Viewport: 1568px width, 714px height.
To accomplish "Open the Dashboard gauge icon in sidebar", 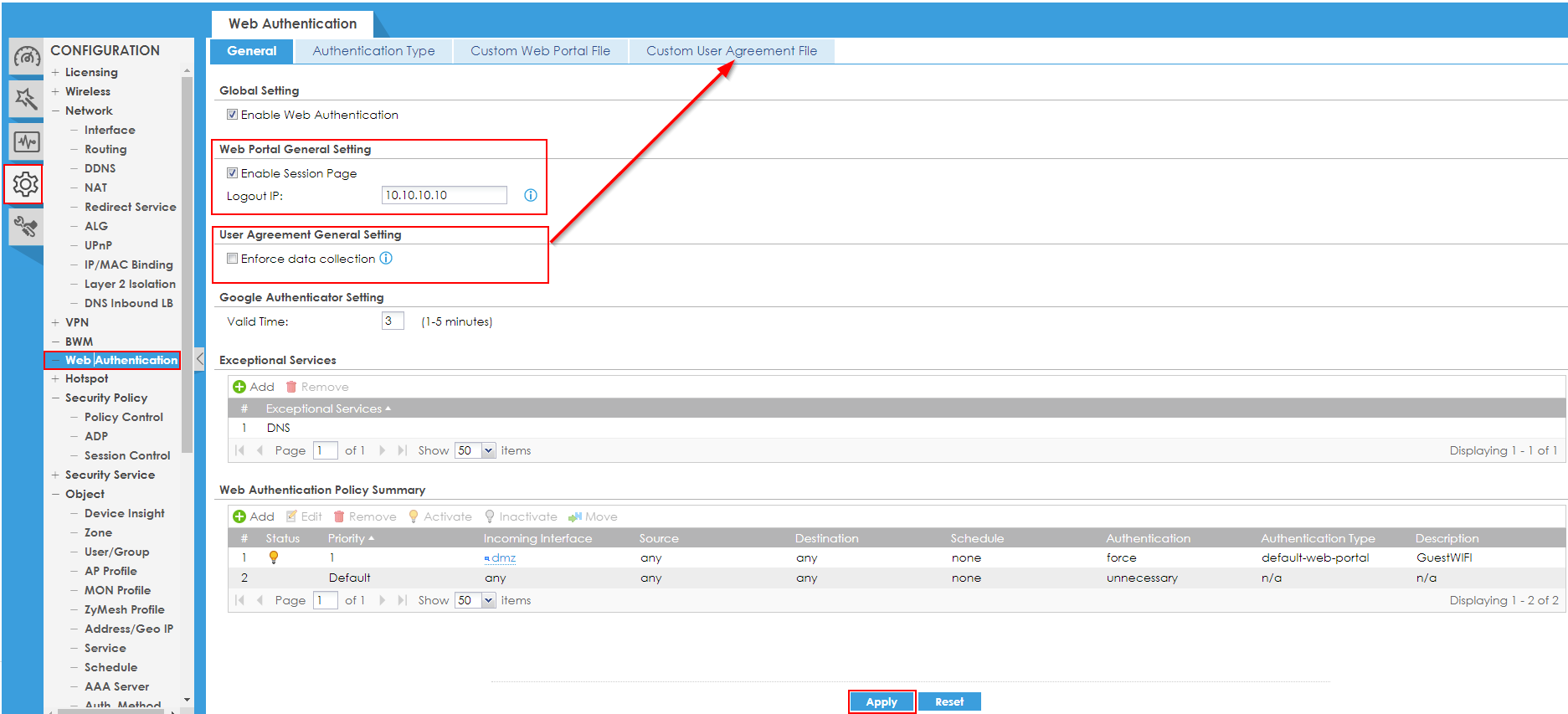I will click(26, 57).
